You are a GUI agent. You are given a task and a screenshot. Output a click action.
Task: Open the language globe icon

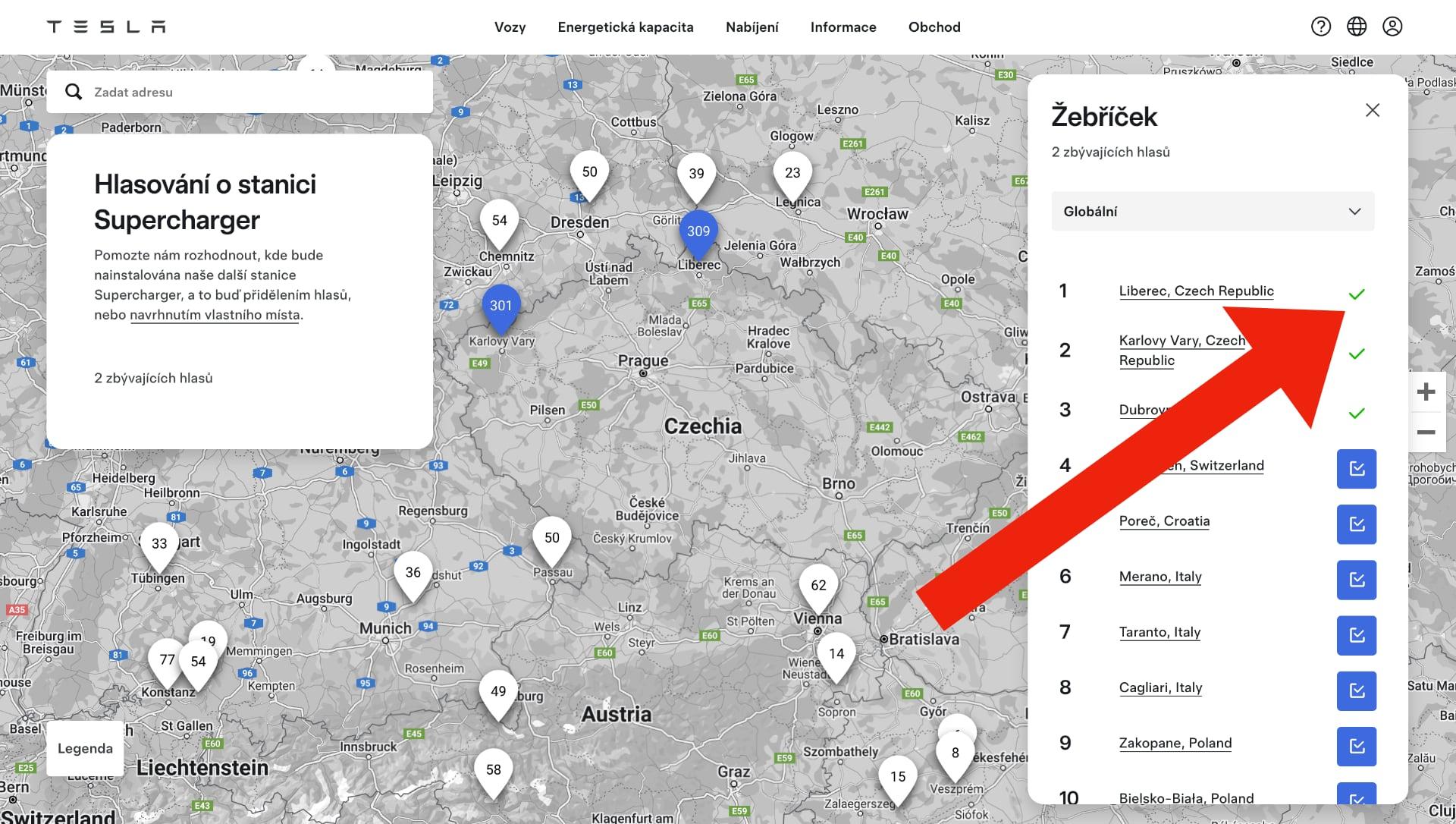pos(1357,27)
